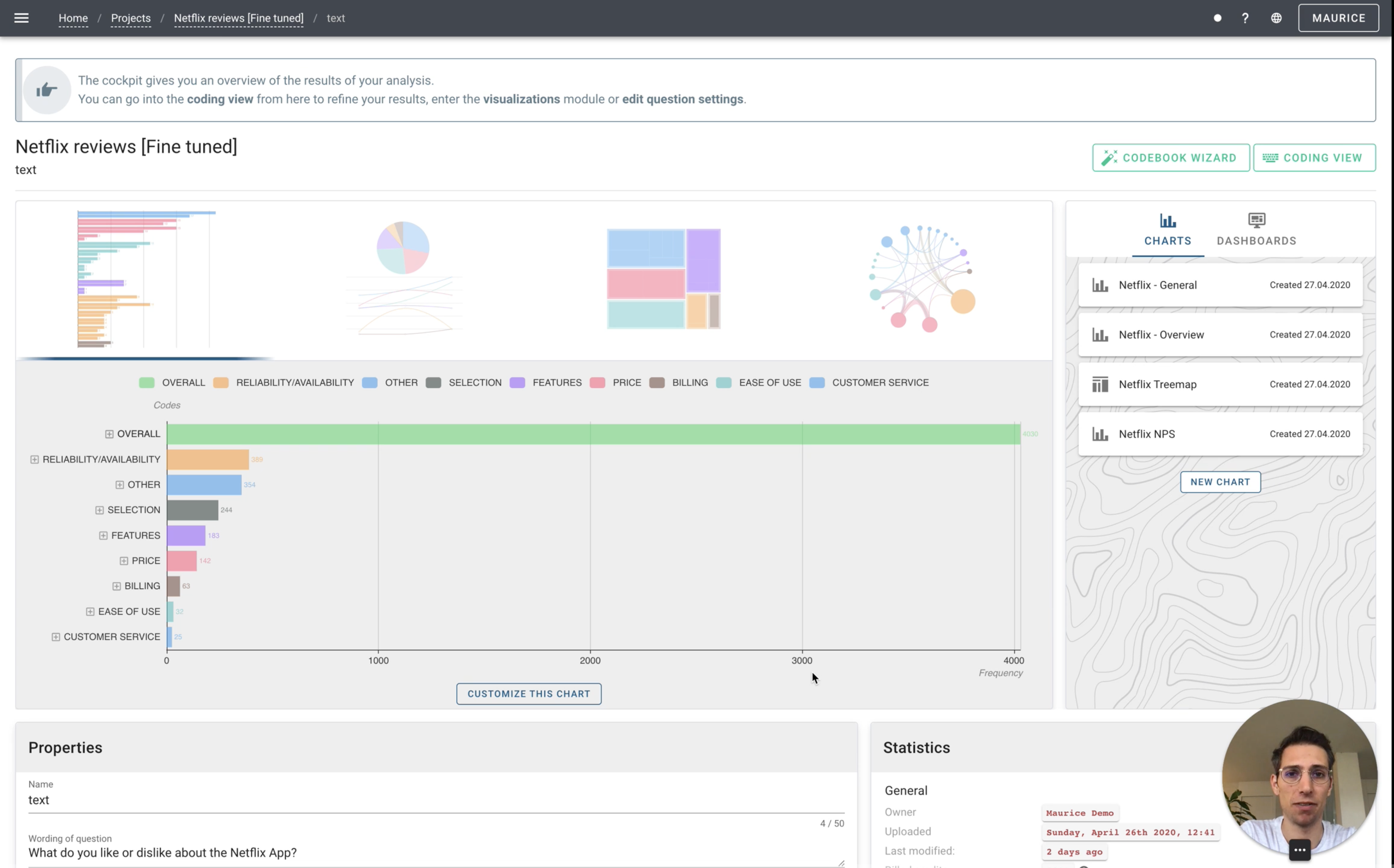This screenshot has height=868, width=1394.
Task: Open the help question mark icon
Action: (x=1245, y=18)
